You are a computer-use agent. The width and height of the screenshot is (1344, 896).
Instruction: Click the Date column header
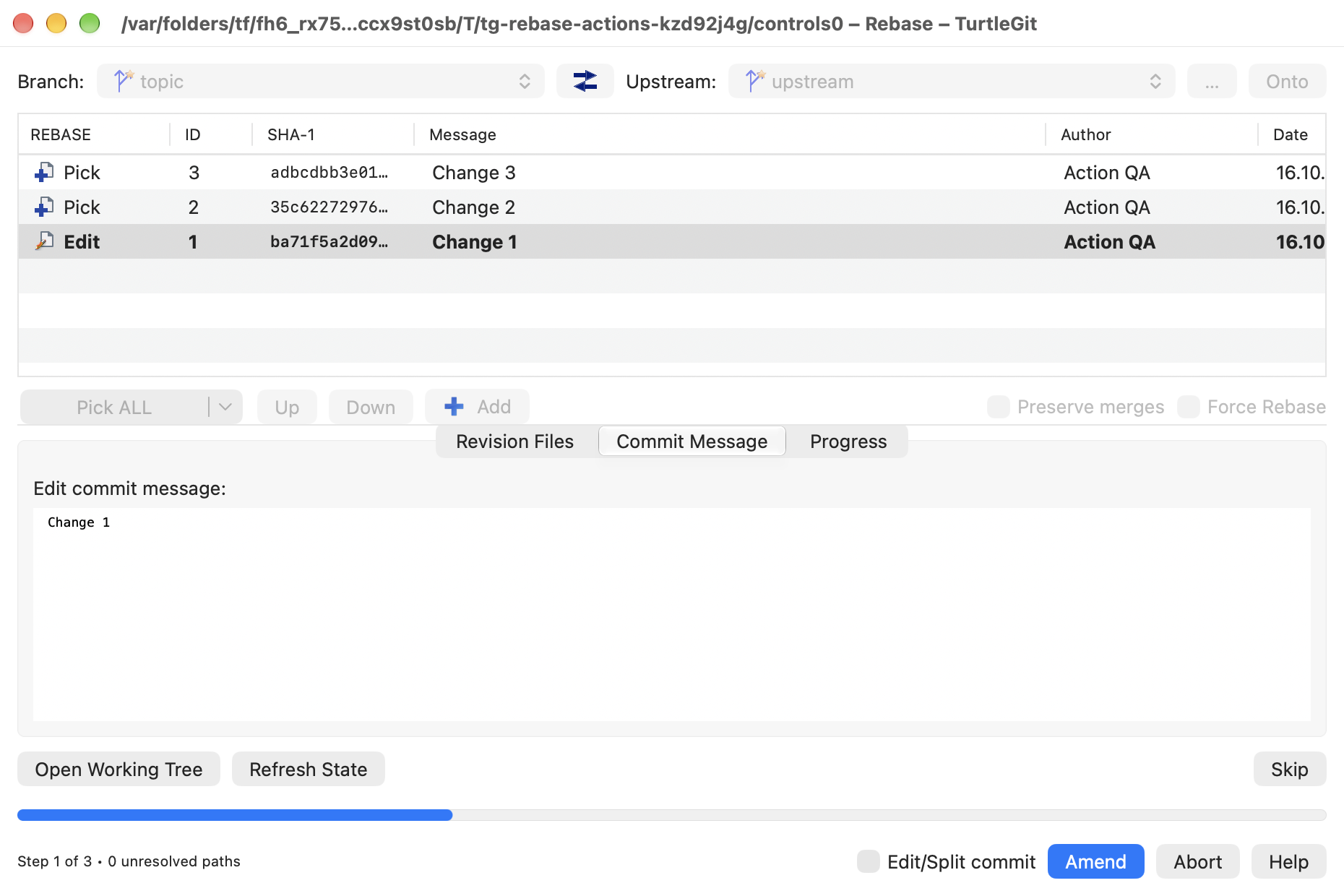[x=1291, y=134]
